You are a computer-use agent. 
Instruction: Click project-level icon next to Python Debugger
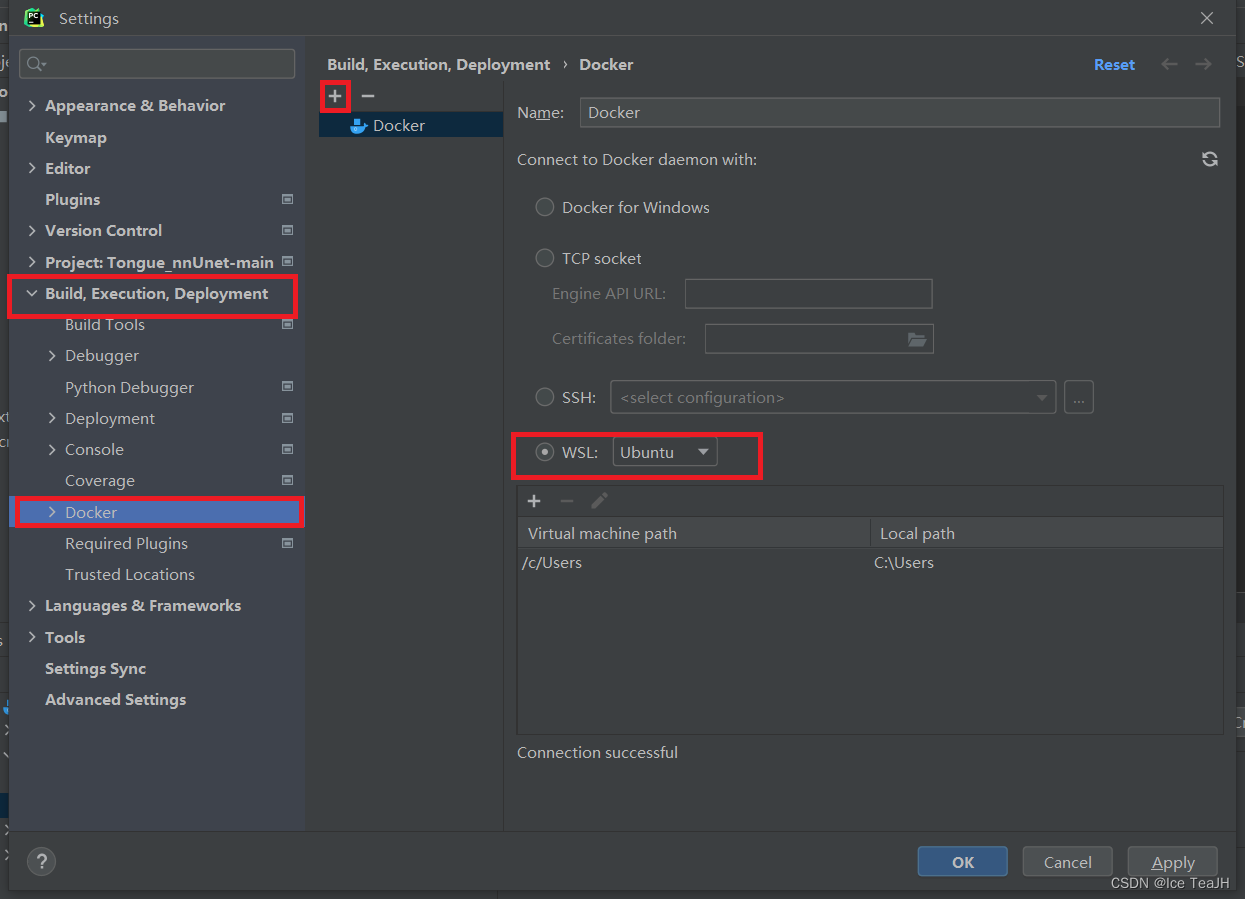click(x=288, y=386)
